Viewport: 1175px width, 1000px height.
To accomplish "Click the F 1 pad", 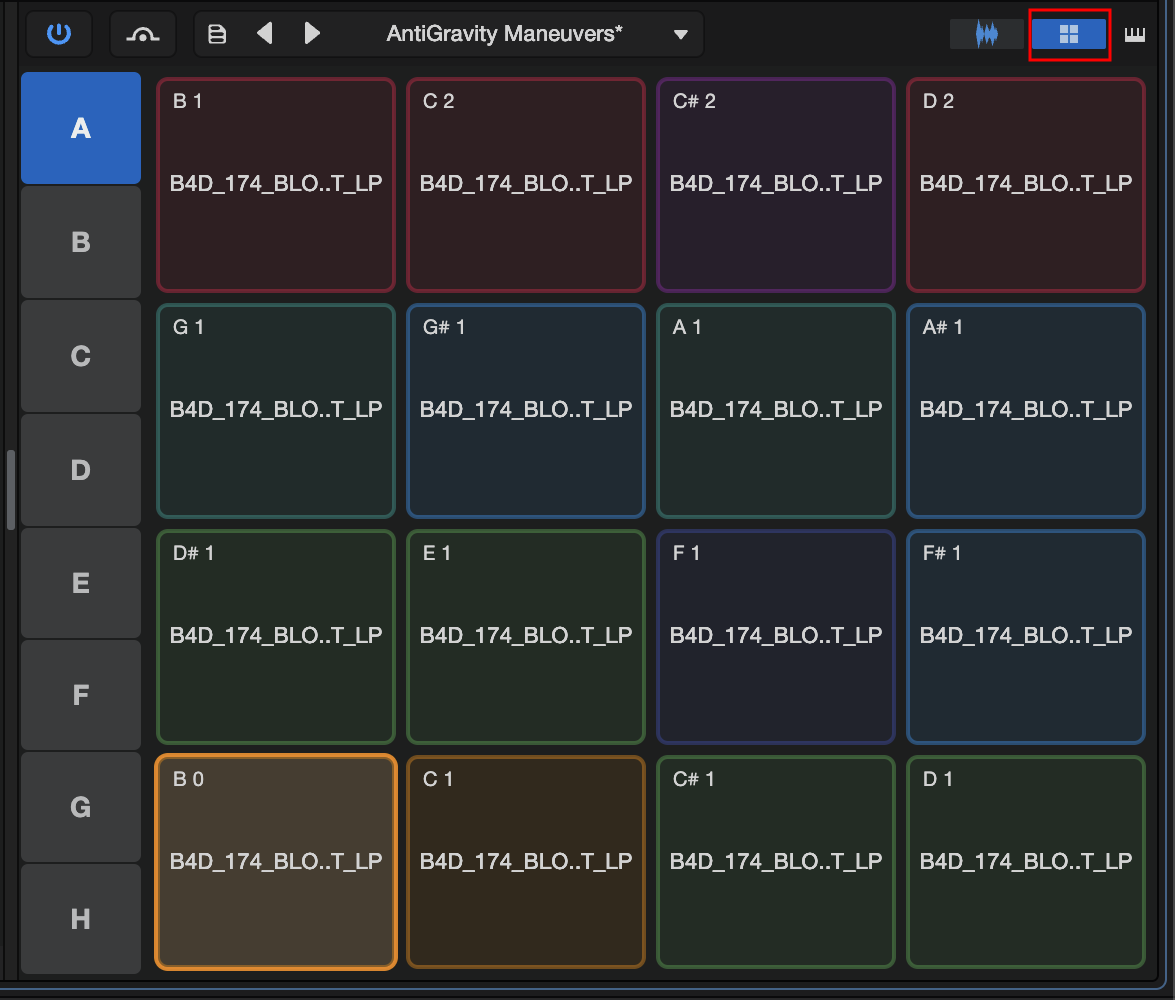I will click(776, 636).
